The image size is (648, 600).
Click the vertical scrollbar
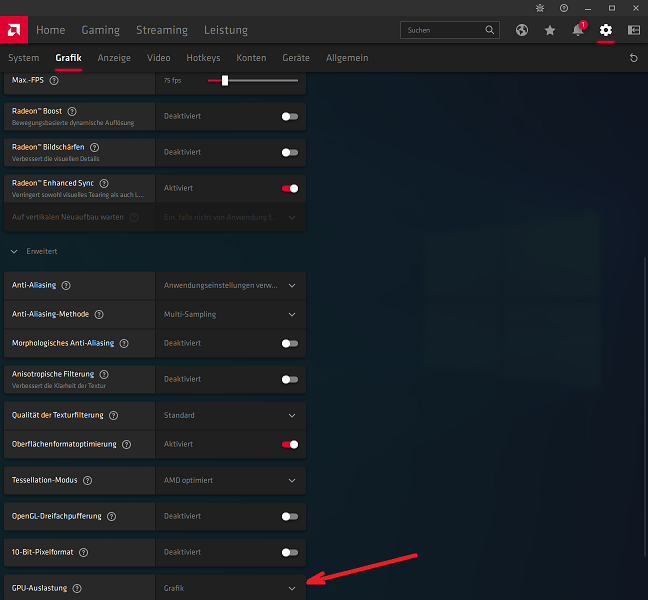[645, 407]
